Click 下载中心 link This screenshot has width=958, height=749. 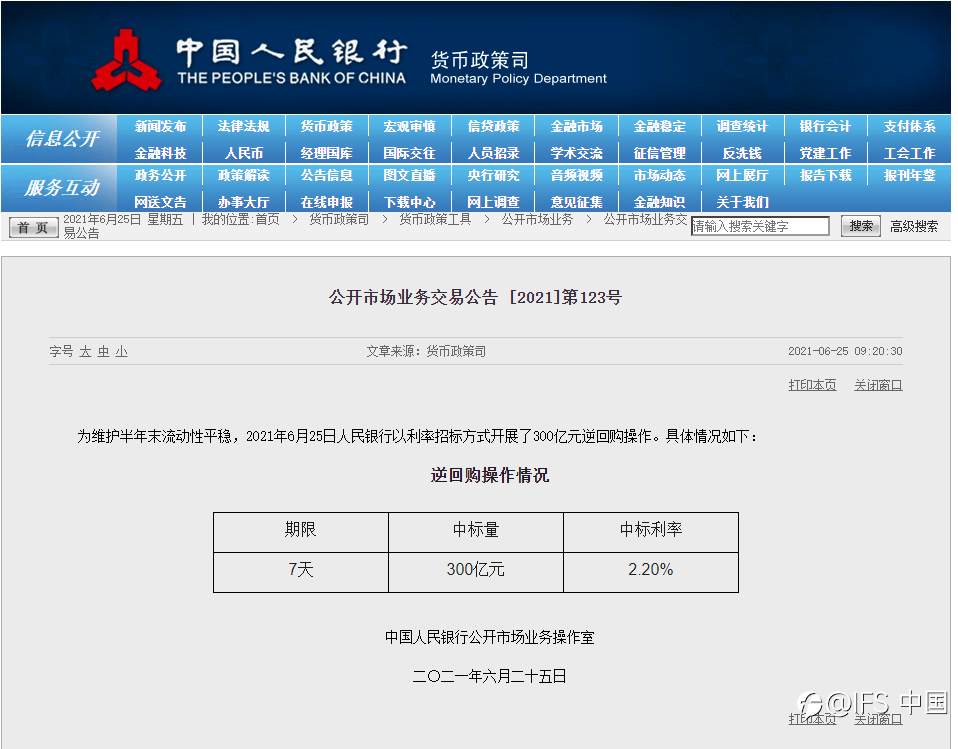(409, 202)
